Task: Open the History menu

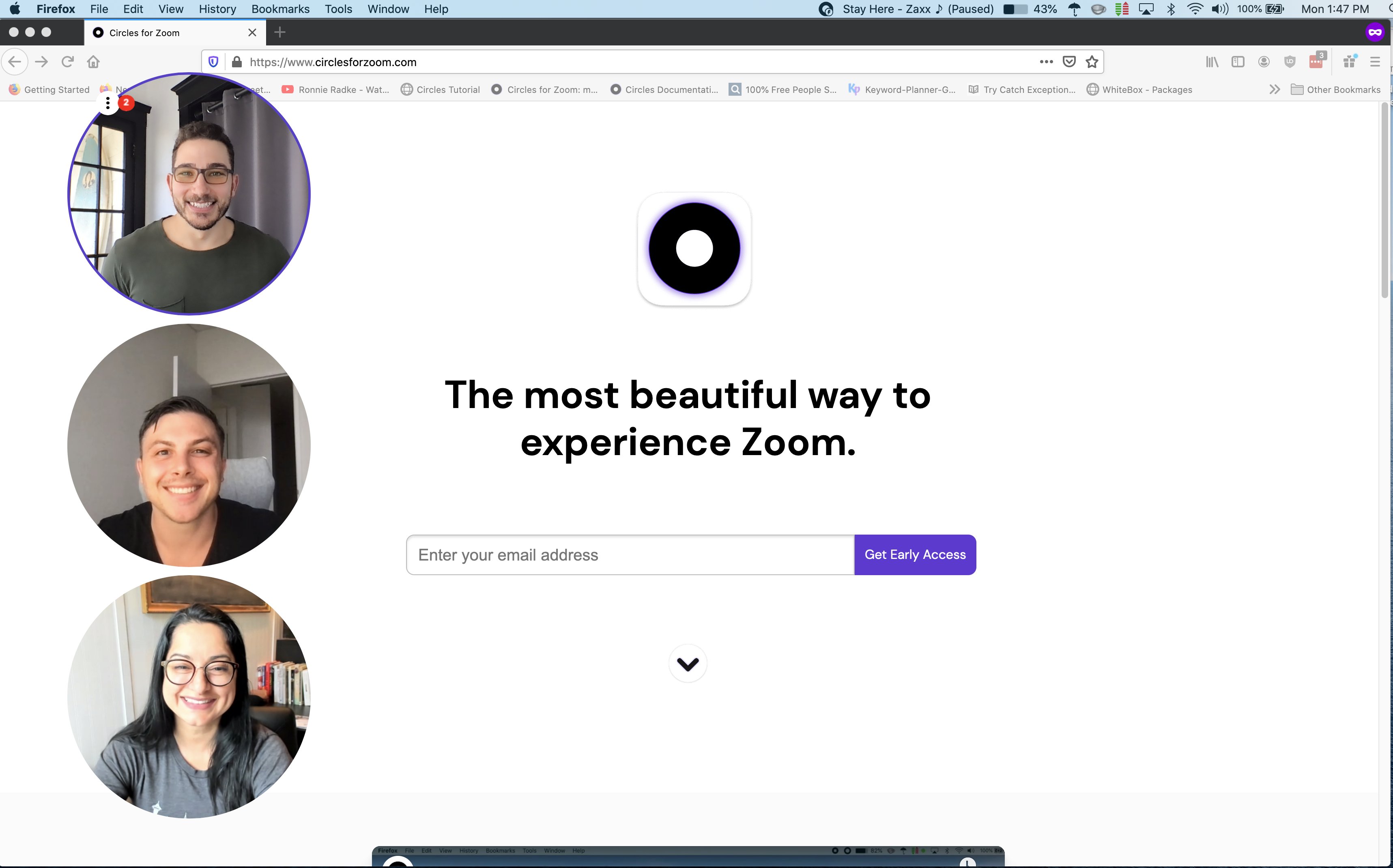Action: pyautogui.click(x=217, y=9)
